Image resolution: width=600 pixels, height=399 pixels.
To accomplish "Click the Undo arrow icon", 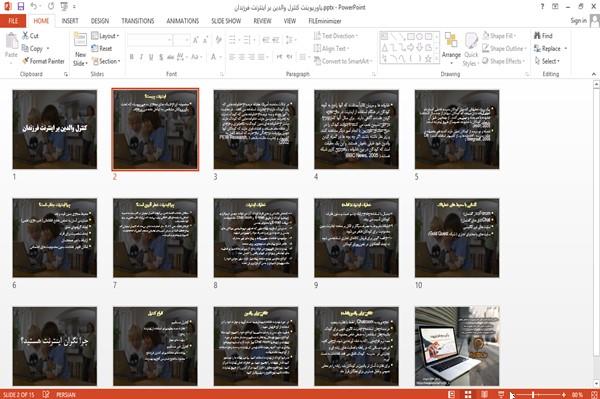I will coord(34,6).
